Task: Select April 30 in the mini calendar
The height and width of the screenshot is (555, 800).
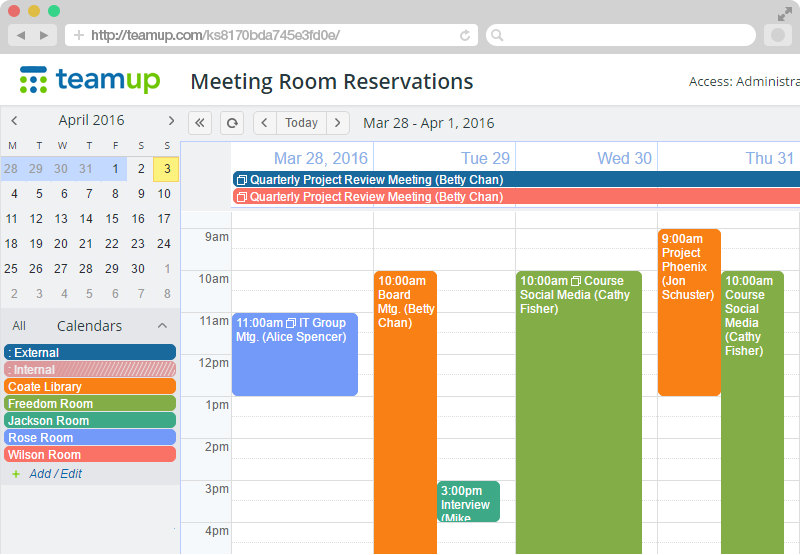Action: click(x=138, y=269)
